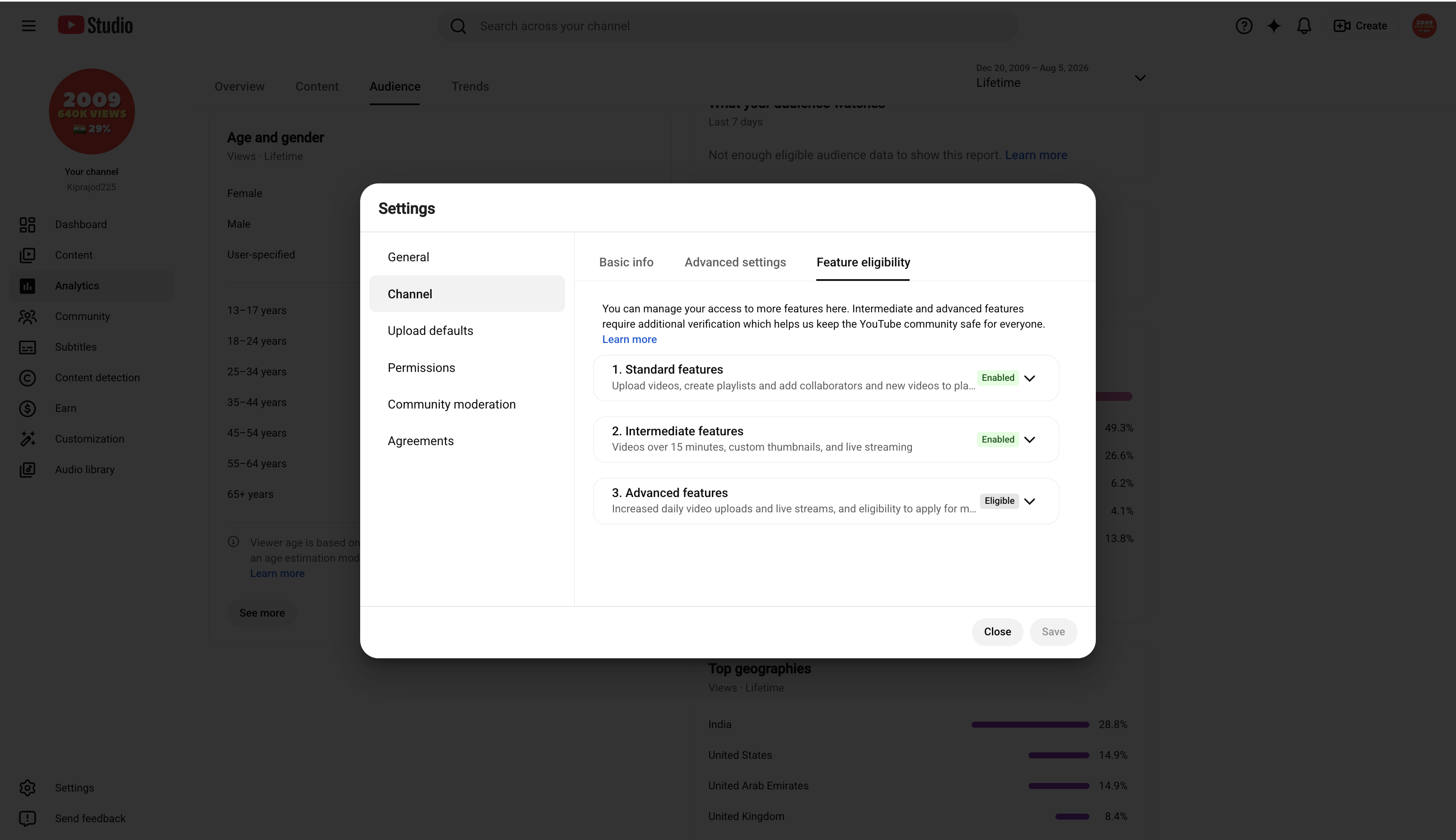Click the Create video camera button

(1360, 26)
